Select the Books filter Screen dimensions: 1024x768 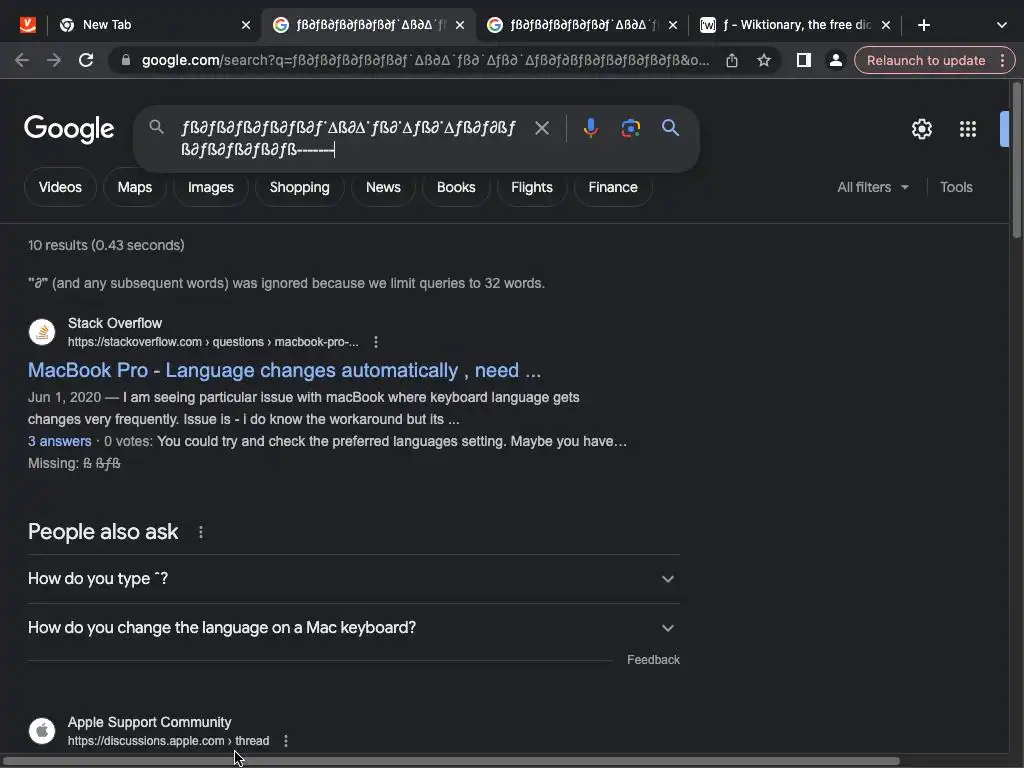[456, 187]
